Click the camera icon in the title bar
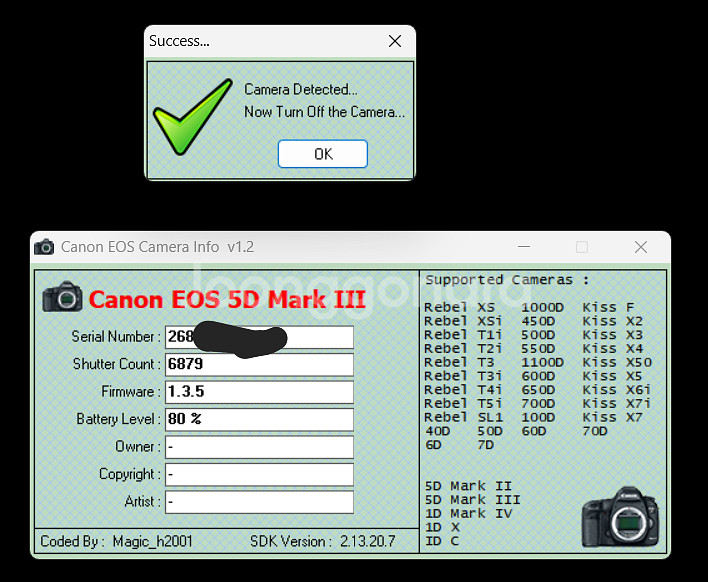This screenshot has height=582, width=708. point(44,247)
